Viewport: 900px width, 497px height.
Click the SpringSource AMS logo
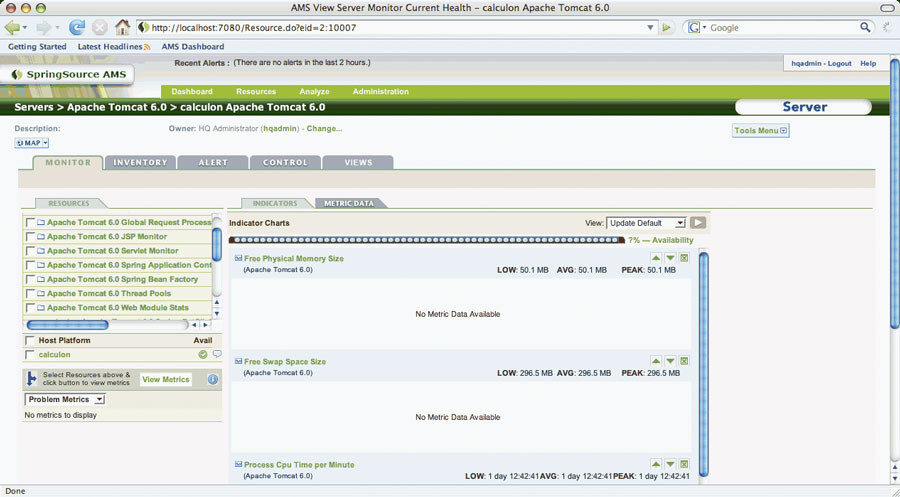click(69, 75)
